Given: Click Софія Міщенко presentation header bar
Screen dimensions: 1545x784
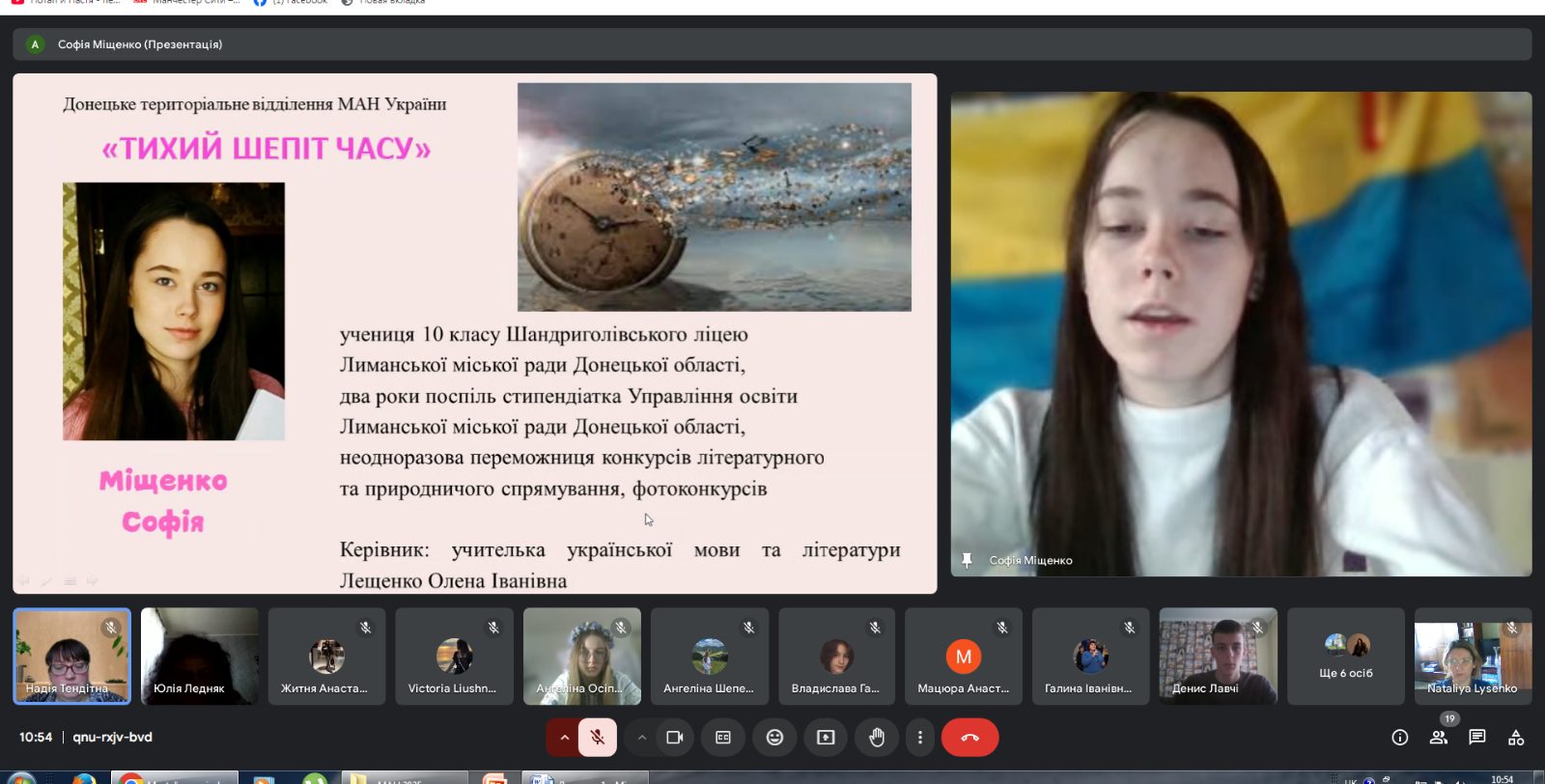Looking at the screenshot, I should point(772,44).
